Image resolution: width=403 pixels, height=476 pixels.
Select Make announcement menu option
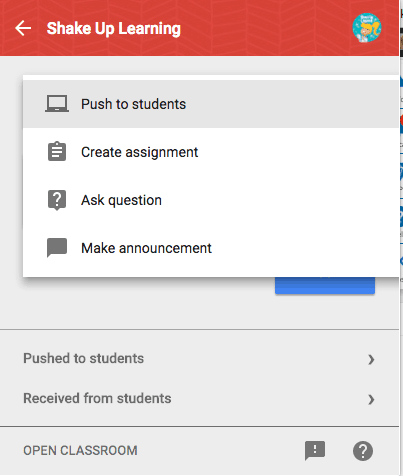point(211,248)
